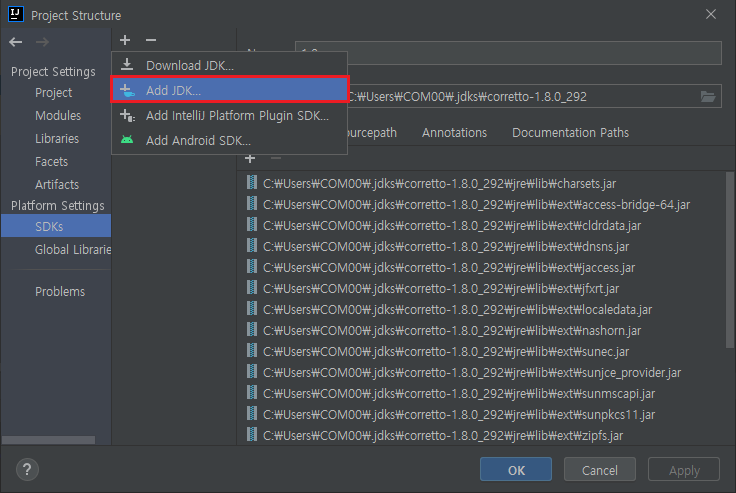Choose Add IntelliJ Platform Plugin SDK...
Screen dimensions: 736x493
click(230, 116)
